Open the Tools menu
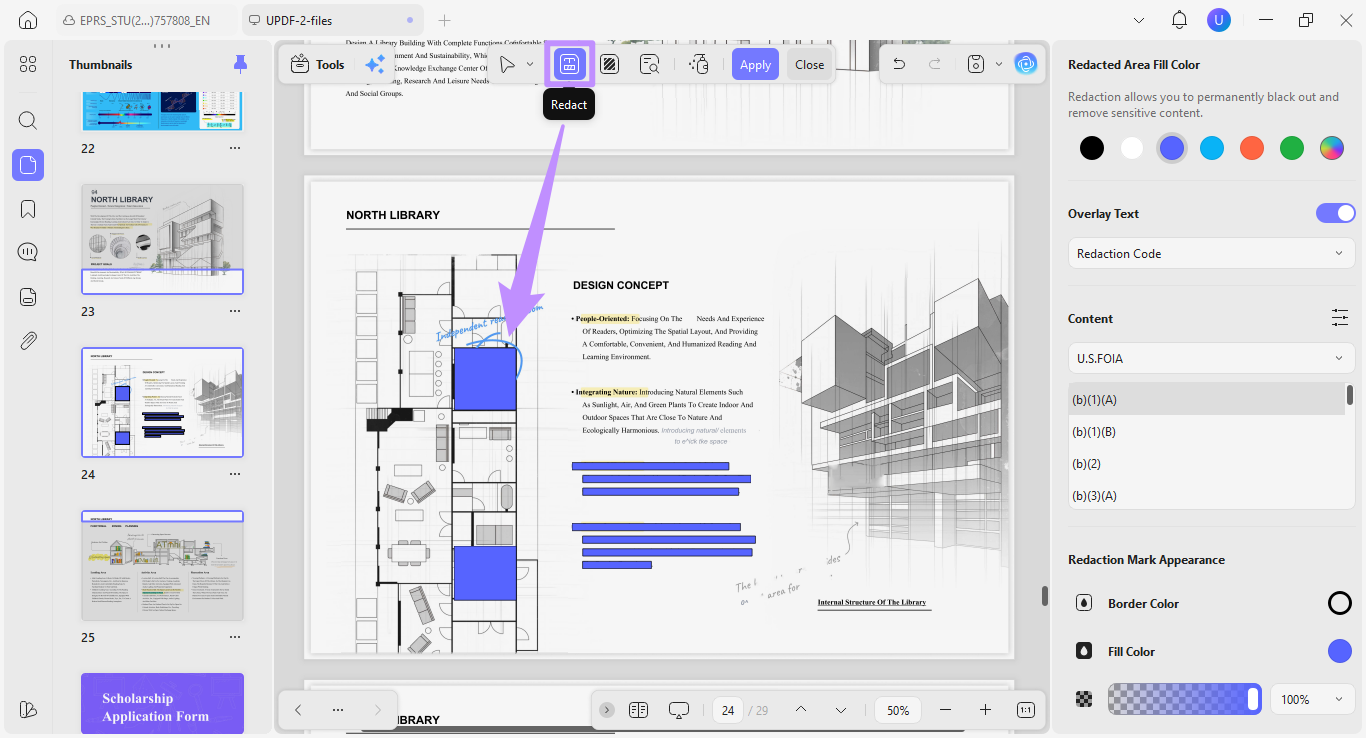 point(317,65)
